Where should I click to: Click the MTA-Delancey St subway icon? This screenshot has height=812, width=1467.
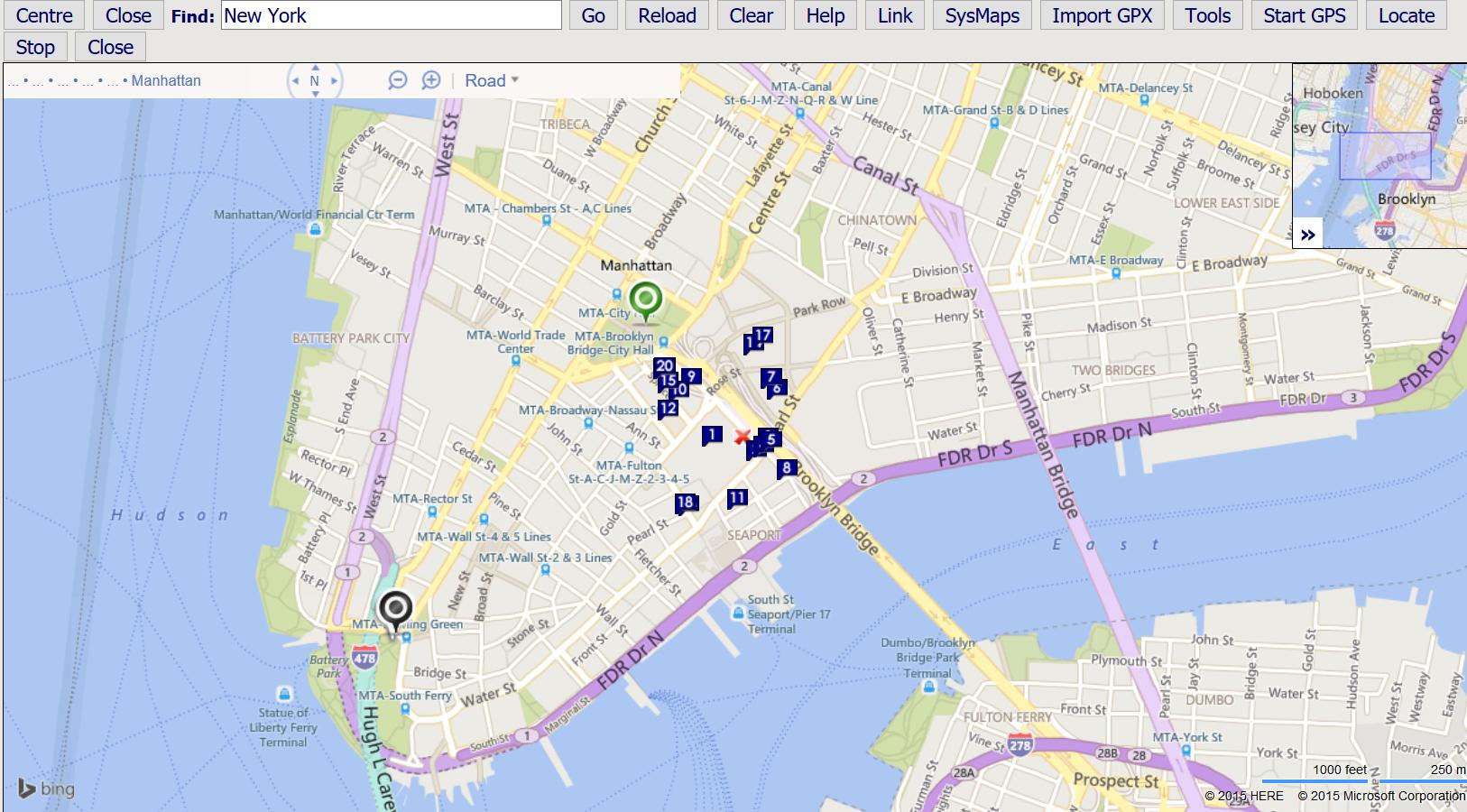click(x=1144, y=101)
